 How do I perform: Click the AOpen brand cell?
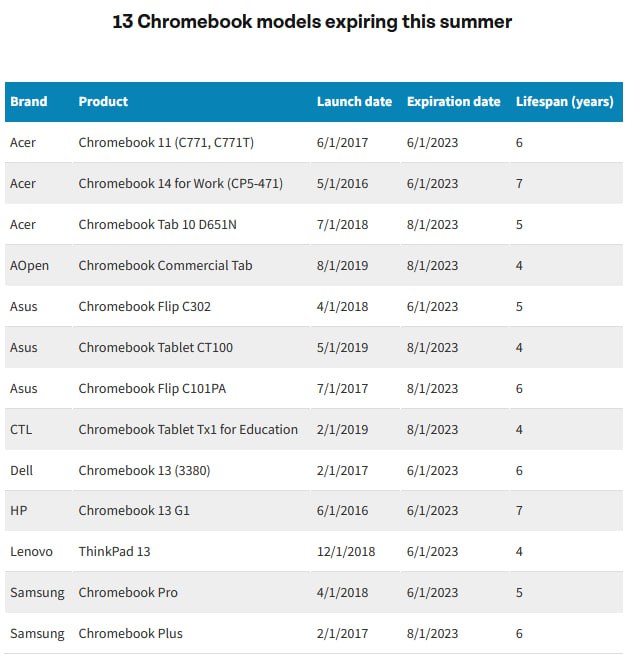tap(29, 265)
